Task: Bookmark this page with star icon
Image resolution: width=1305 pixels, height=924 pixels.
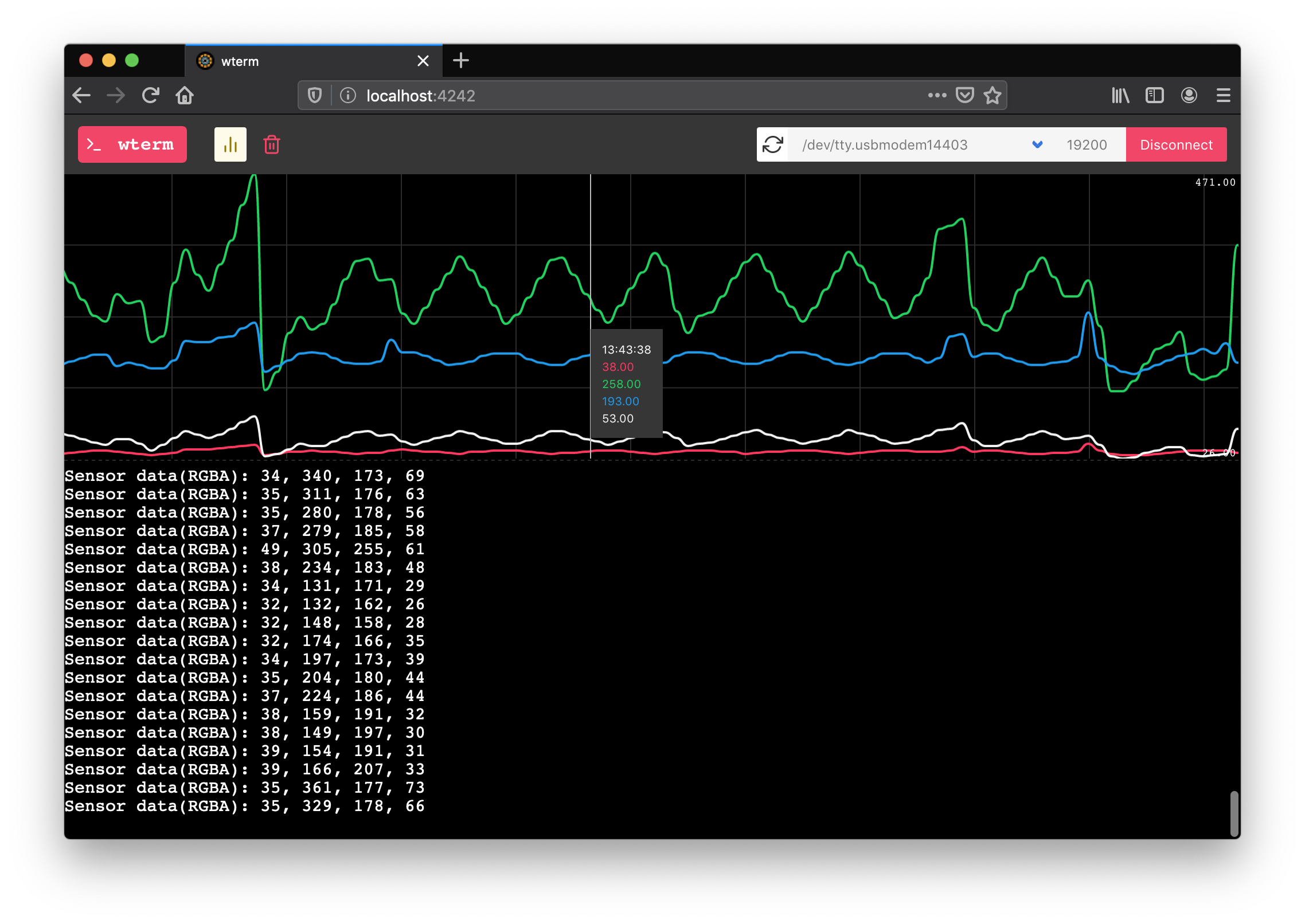Action: pyautogui.click(x=993, y=95)
